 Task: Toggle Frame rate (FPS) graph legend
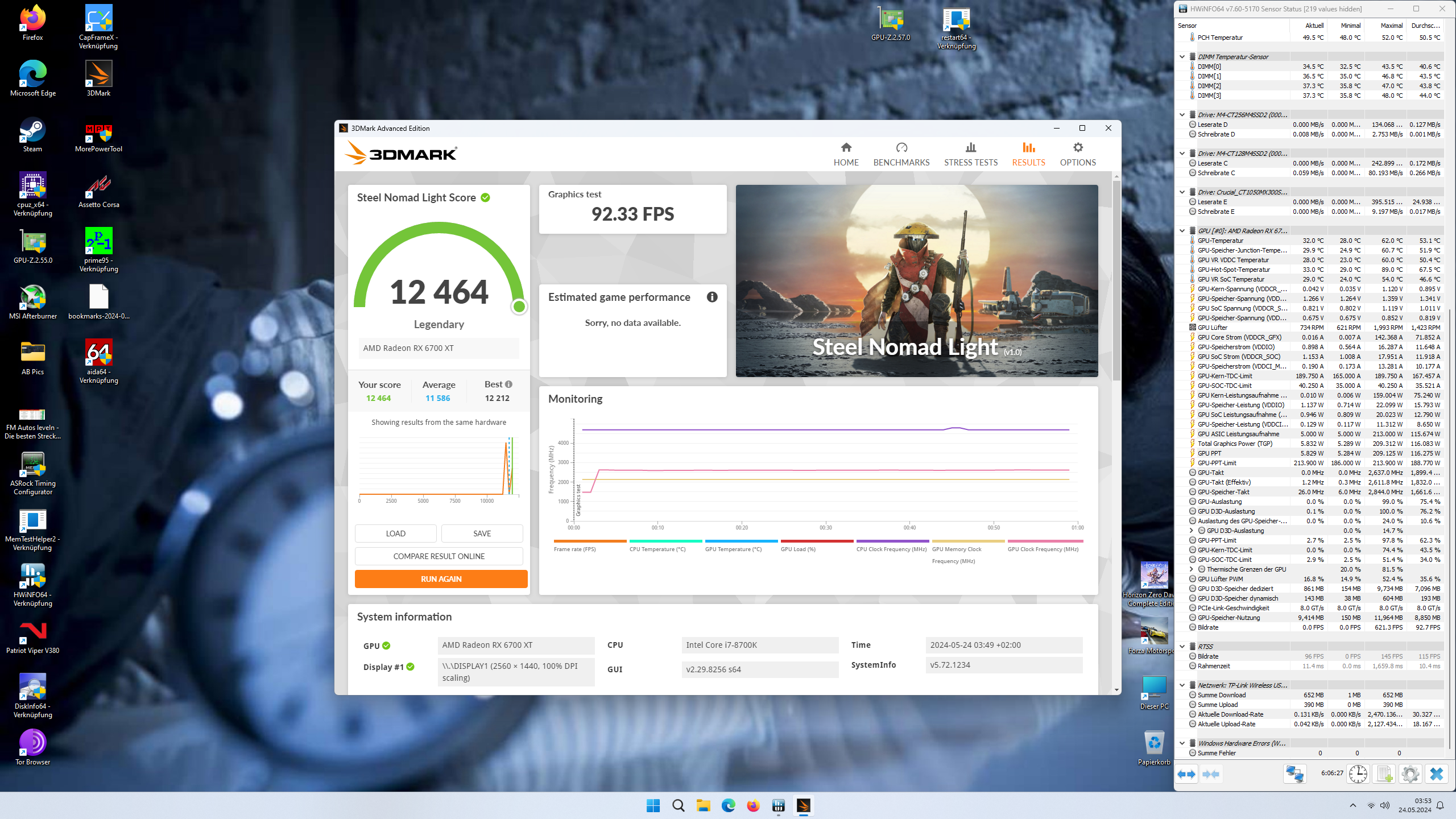[574, 549]
